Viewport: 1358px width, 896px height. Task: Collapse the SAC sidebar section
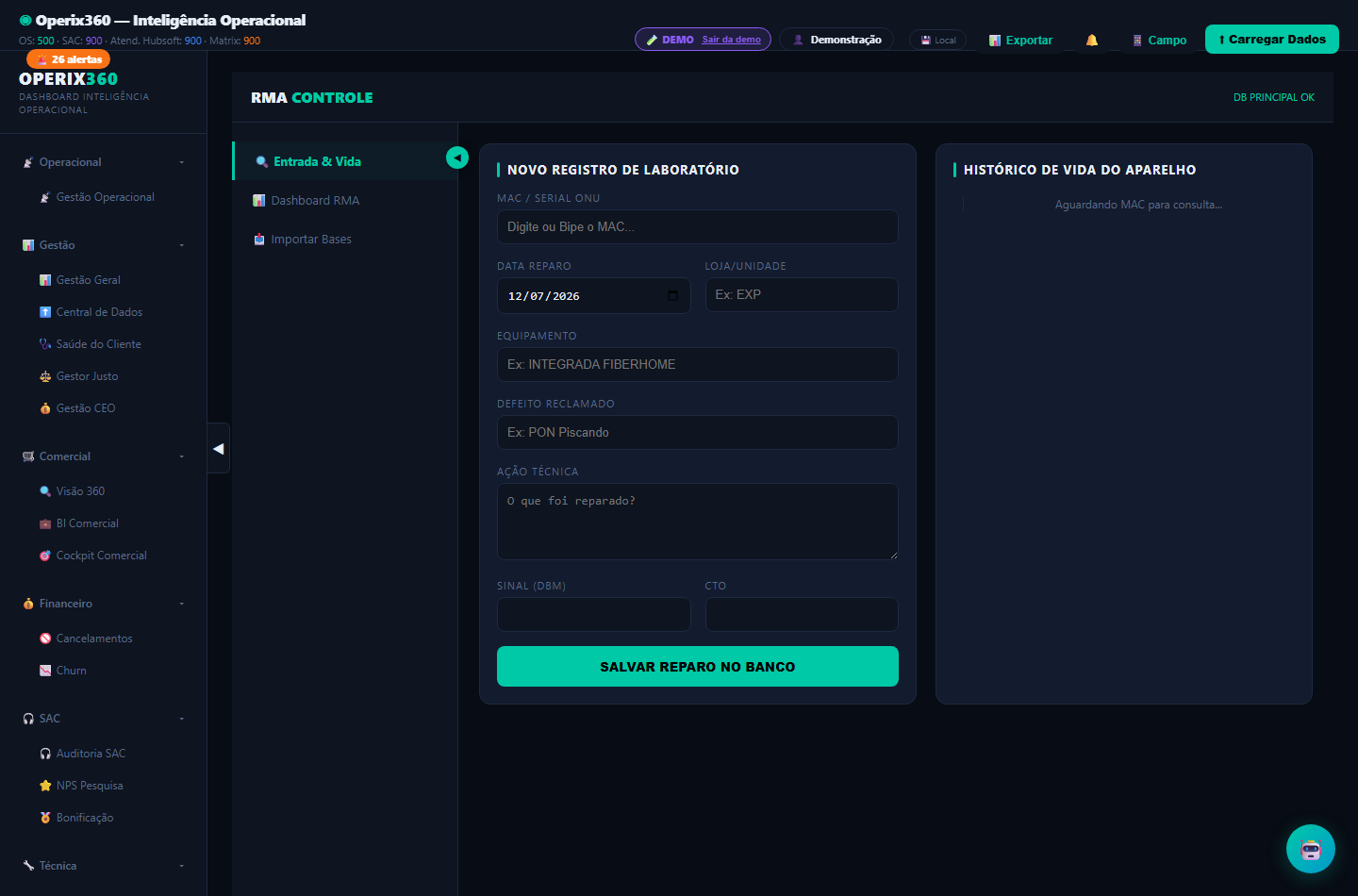pos(104,719)
